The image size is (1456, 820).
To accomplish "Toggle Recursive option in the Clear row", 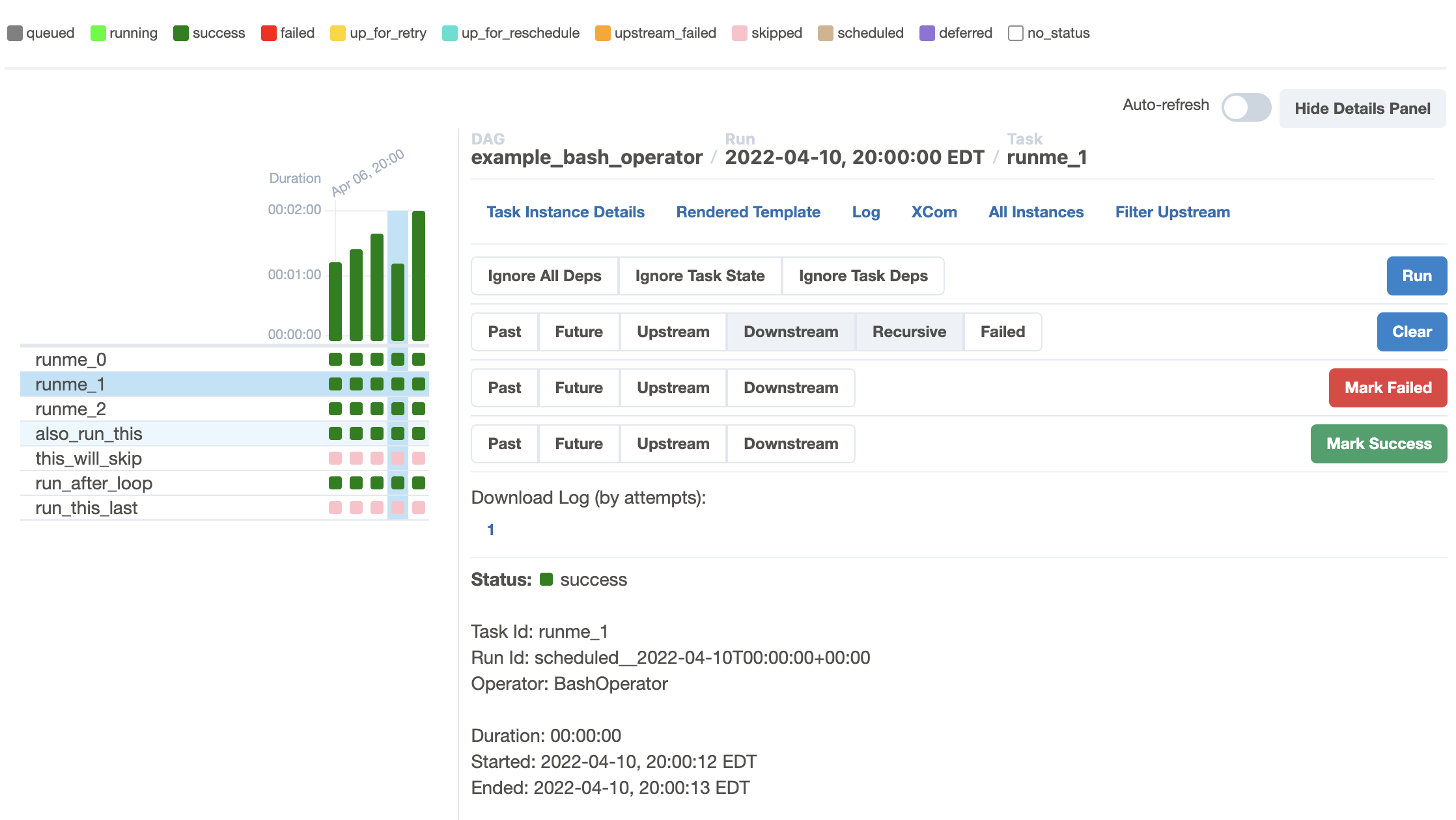I will pos(909,332).
